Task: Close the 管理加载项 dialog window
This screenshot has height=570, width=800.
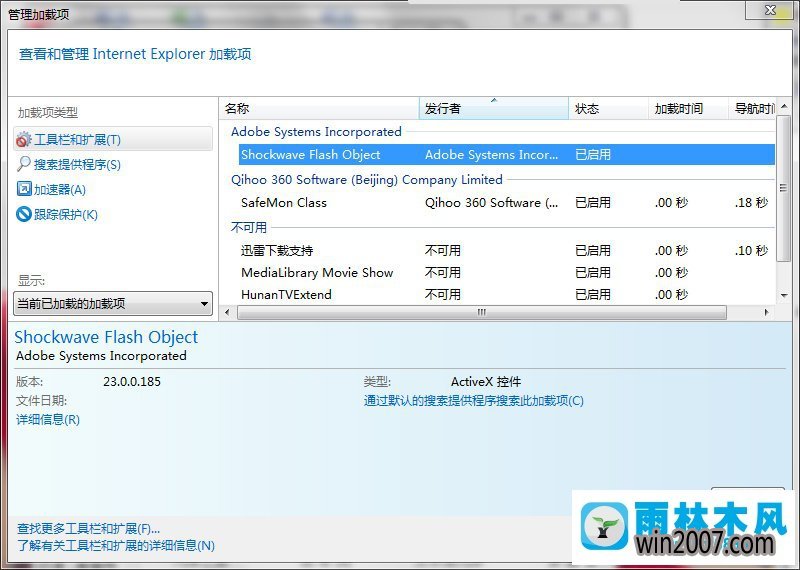Action: click(770, 10)
